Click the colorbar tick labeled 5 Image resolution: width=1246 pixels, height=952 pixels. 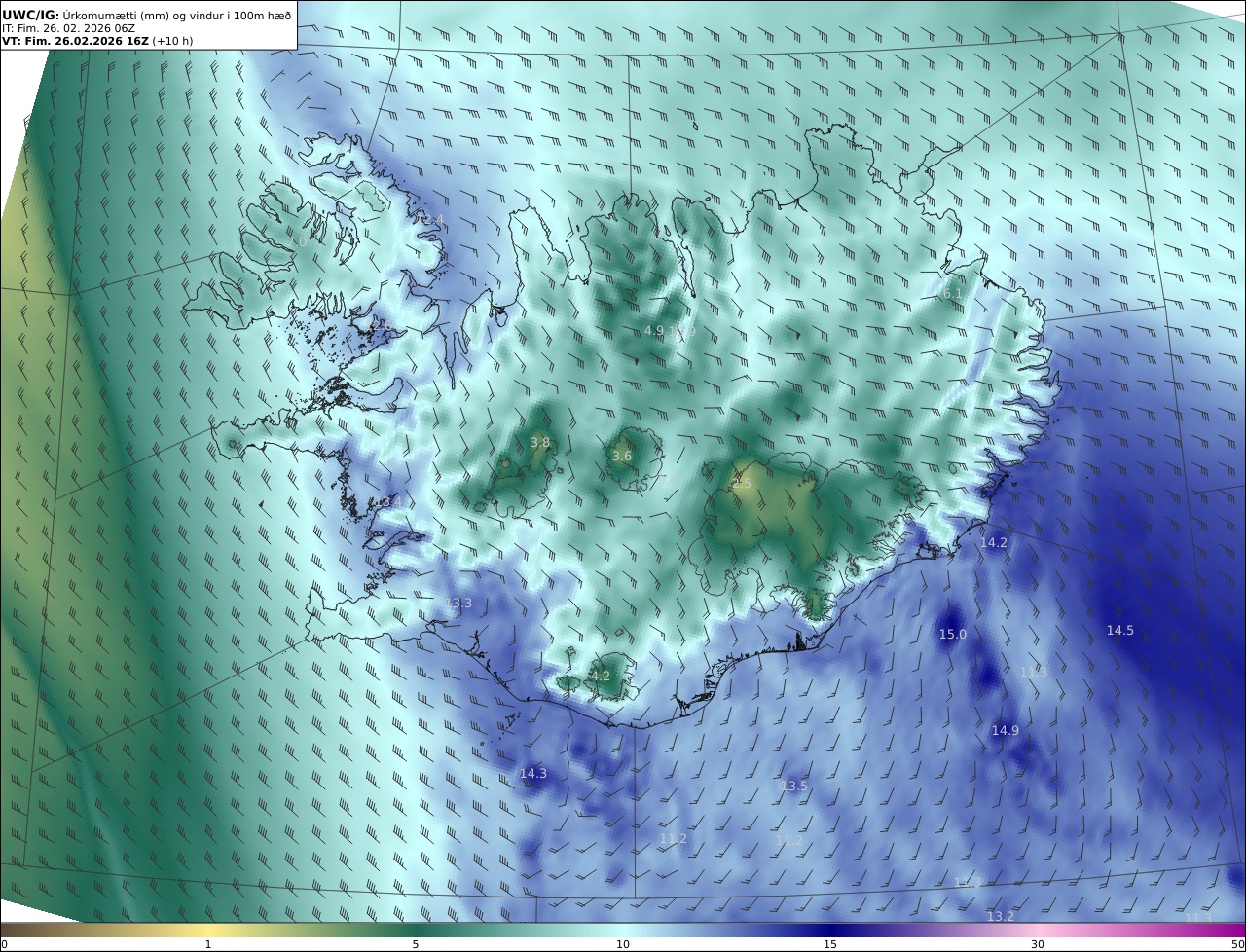coord(415,944)
